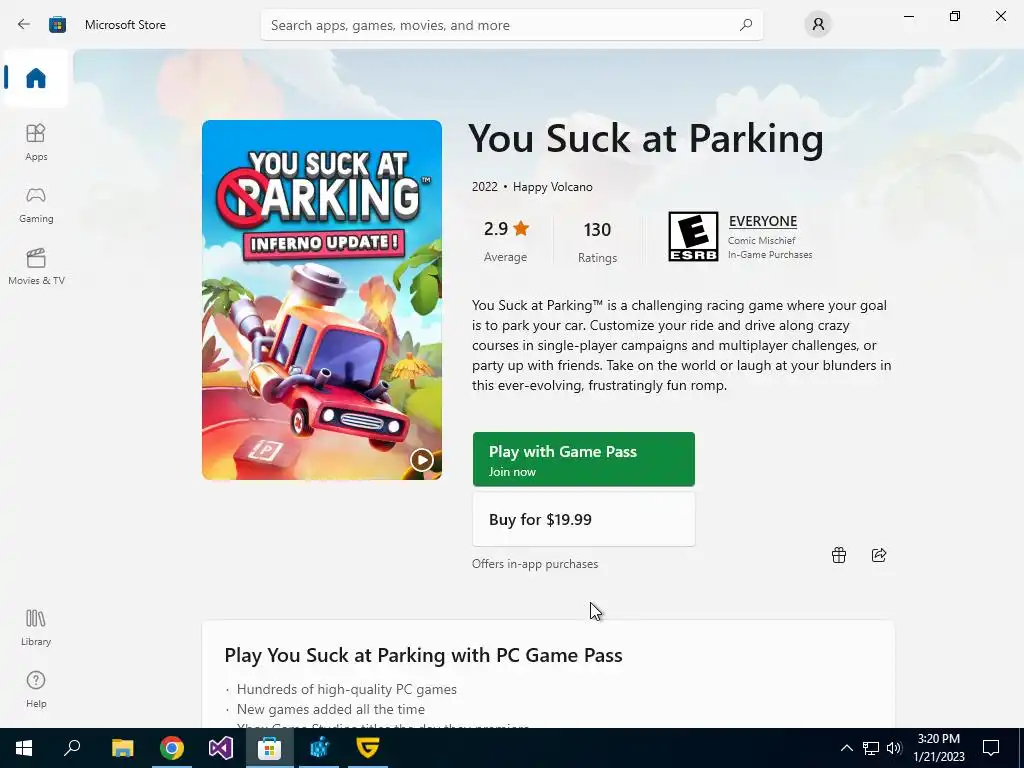
Task: Open Google Chrome from taskbar
Action: point(172,748)
